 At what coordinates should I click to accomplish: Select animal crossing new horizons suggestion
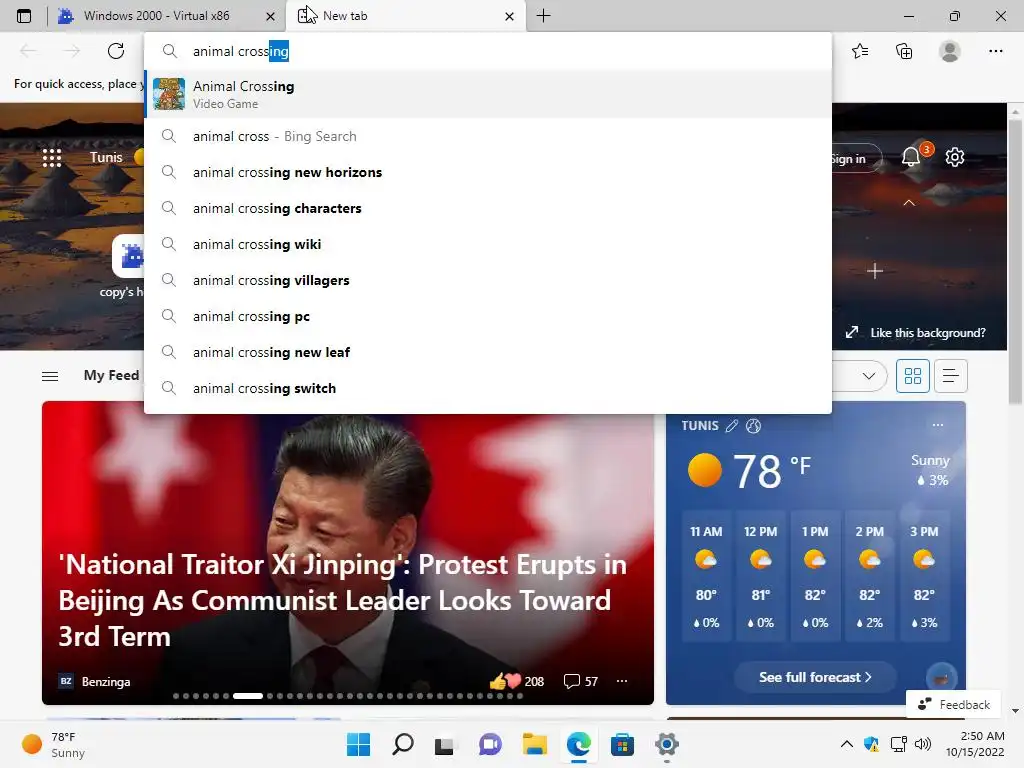488,172
